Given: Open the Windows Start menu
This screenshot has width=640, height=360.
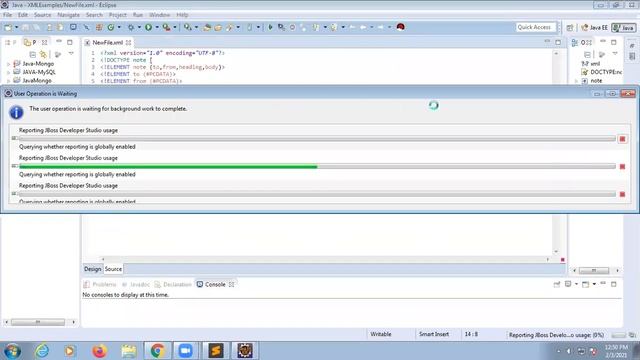Looking at the screenshot, I should (12, 351).
